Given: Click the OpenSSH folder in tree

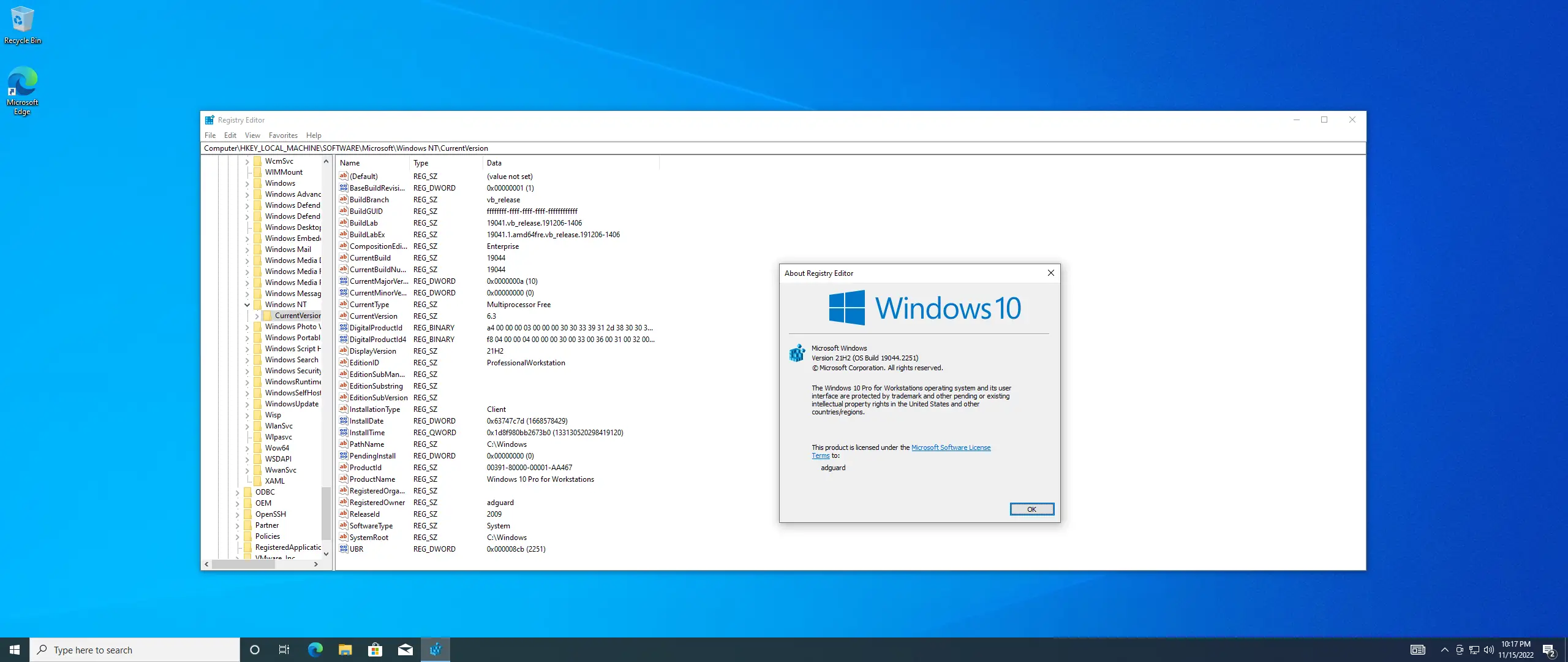Looking at the screenshot, I should coord(270,514).
